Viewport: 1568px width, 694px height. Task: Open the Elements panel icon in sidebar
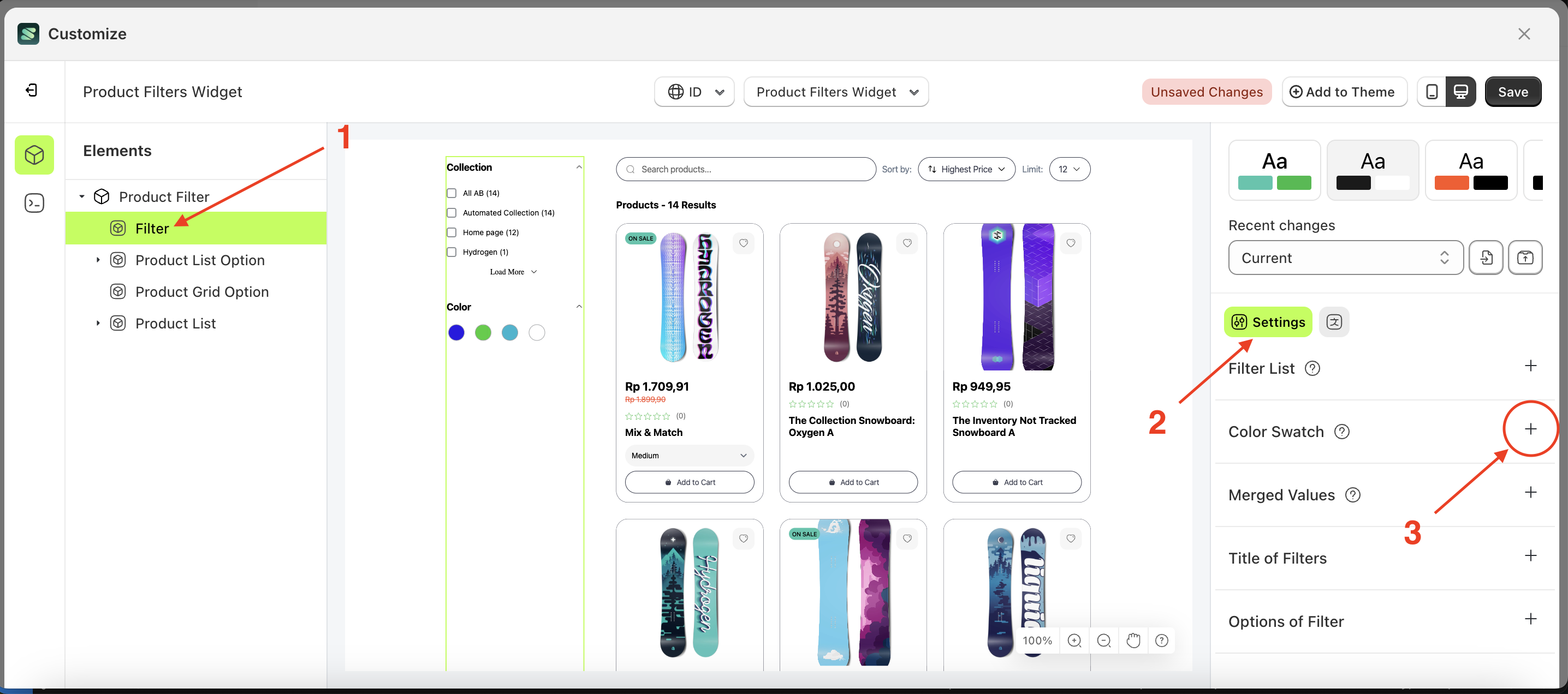point(34,154)
